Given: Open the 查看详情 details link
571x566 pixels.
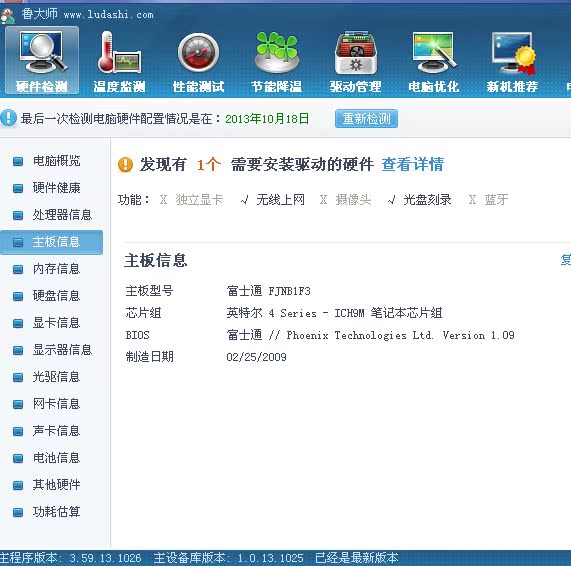Looking at the screenshot, I should tap(413, 164).
